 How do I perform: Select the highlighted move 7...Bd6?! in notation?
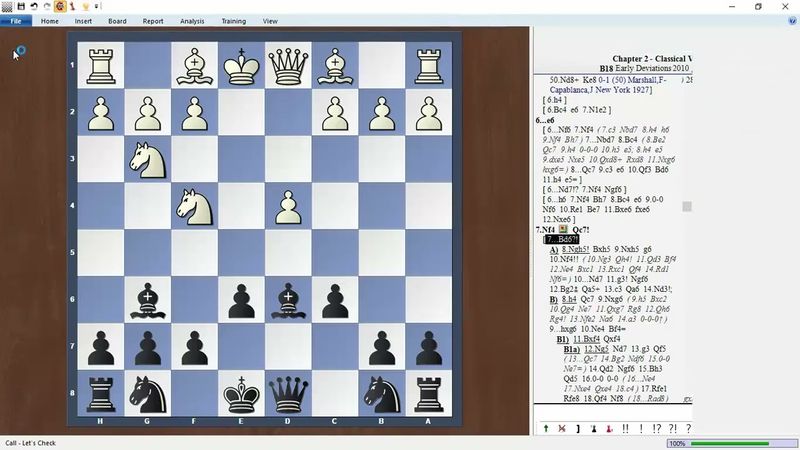(562, 240)
